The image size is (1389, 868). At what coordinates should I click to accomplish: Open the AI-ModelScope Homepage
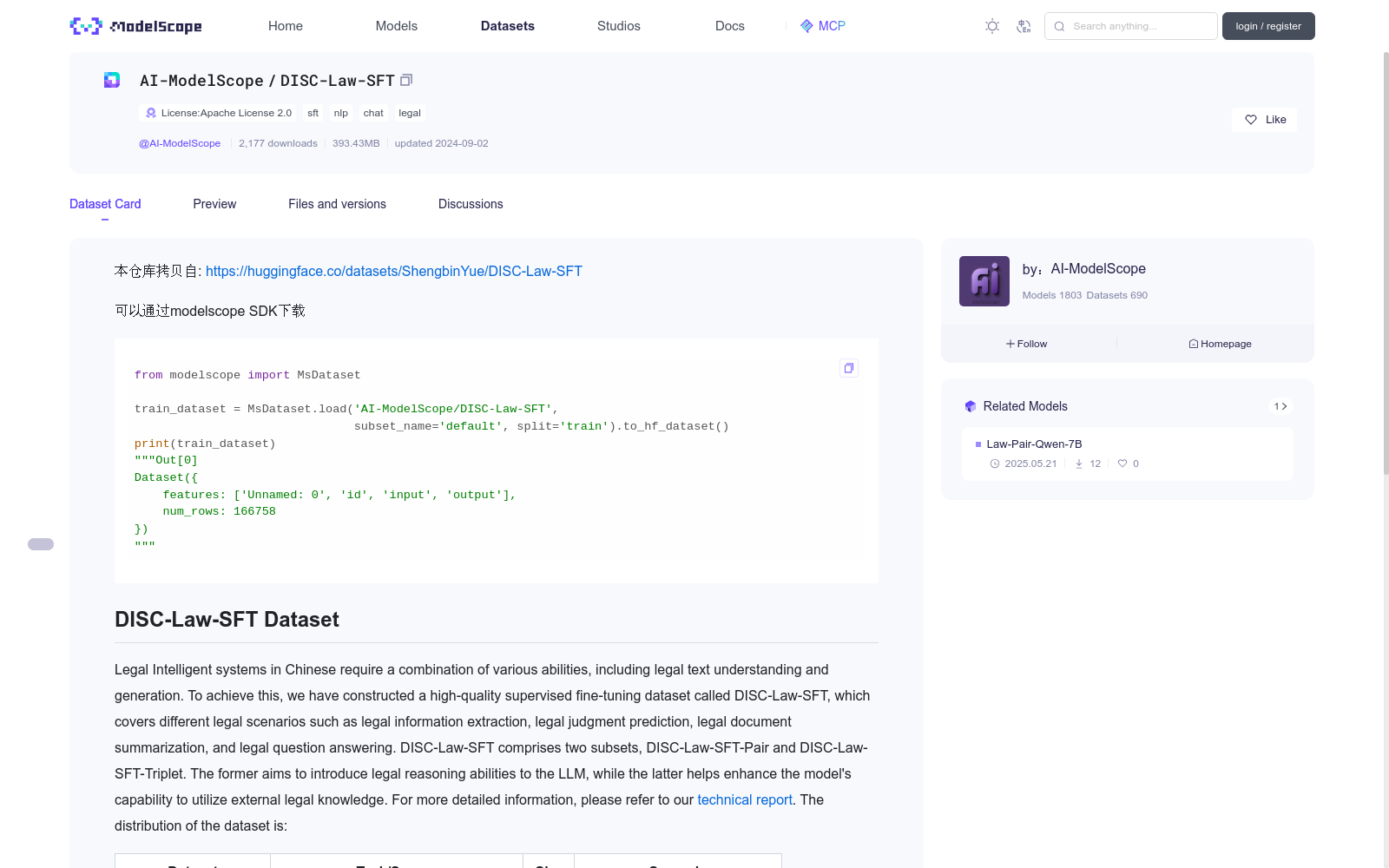tap(1220, 344)
